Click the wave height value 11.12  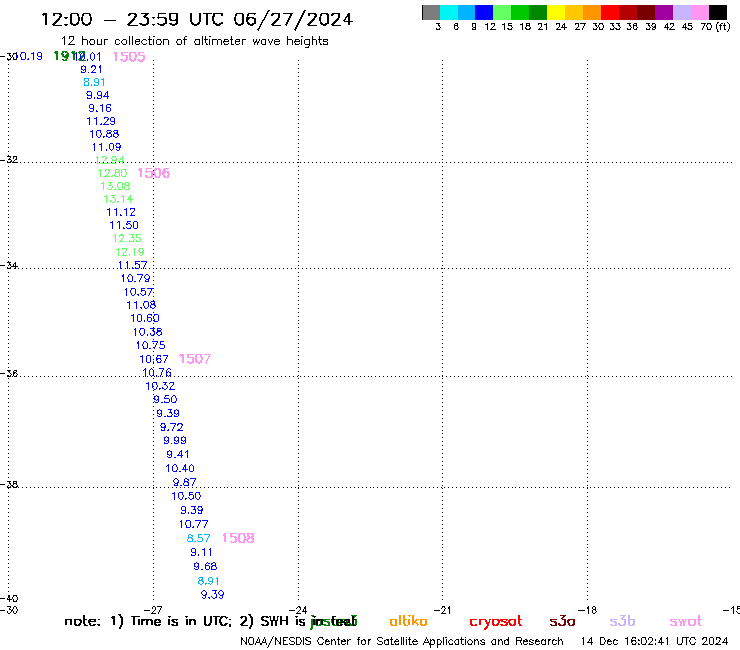tap(121, 212)
